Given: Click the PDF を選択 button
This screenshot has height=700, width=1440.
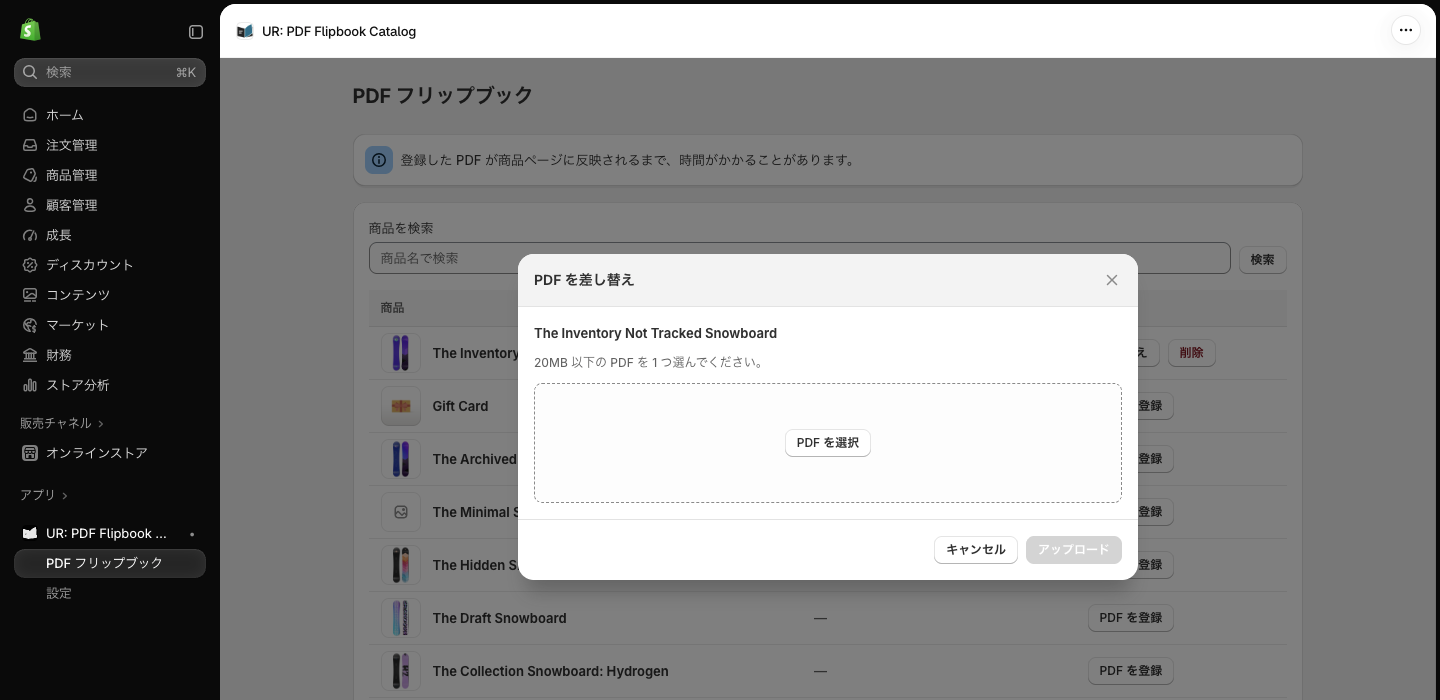Looking at the screenshot, I should tap(828, 443).
